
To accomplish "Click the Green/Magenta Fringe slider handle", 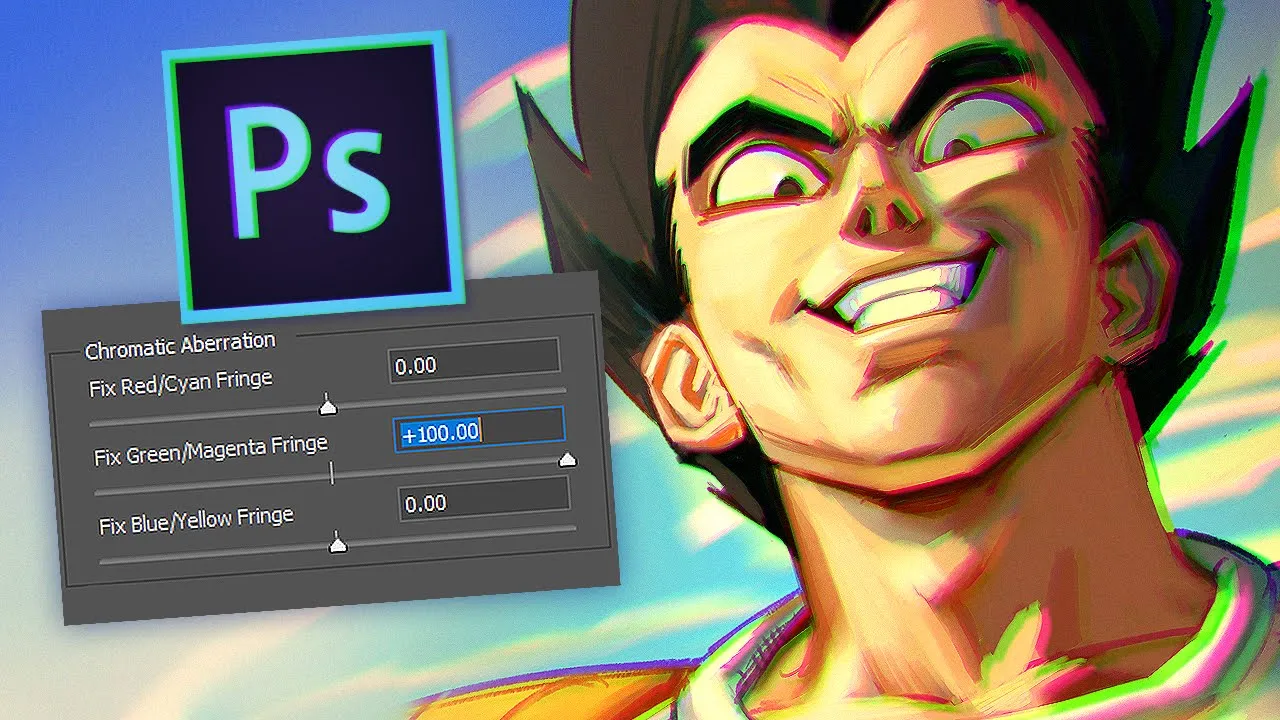I will 567,459.
